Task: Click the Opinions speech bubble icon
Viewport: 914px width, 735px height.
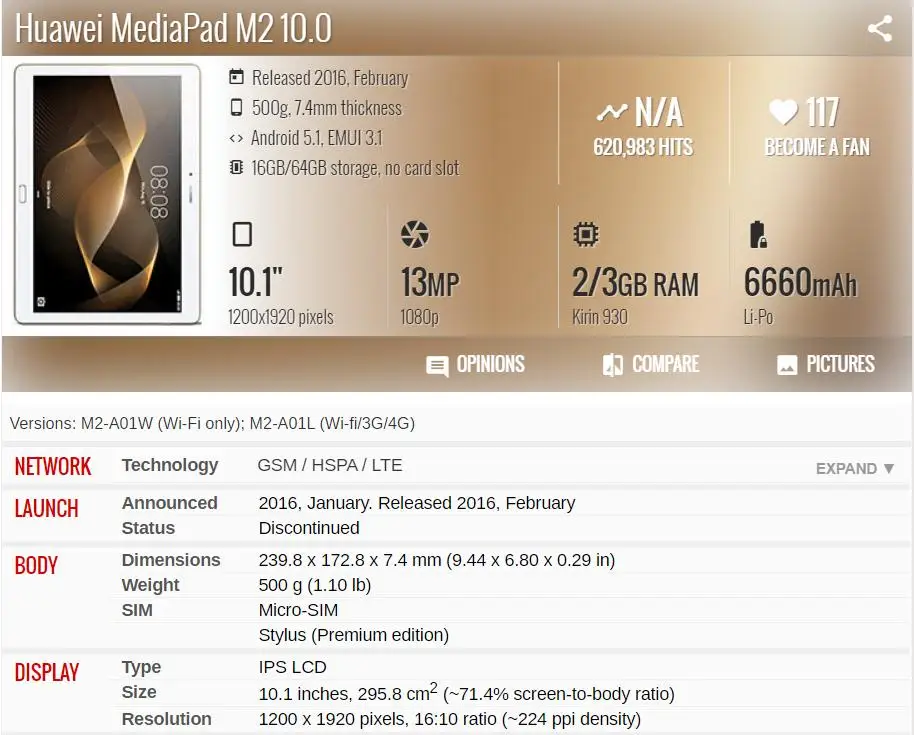Action: pos(437,366)
